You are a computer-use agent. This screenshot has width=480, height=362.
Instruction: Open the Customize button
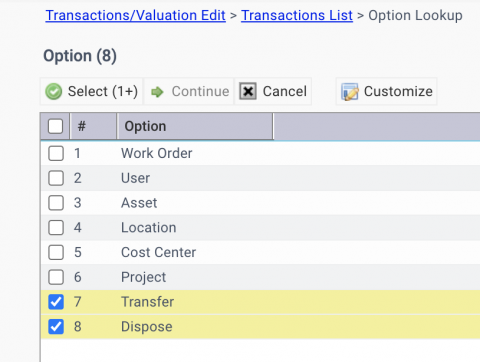[x=387, y=91]
